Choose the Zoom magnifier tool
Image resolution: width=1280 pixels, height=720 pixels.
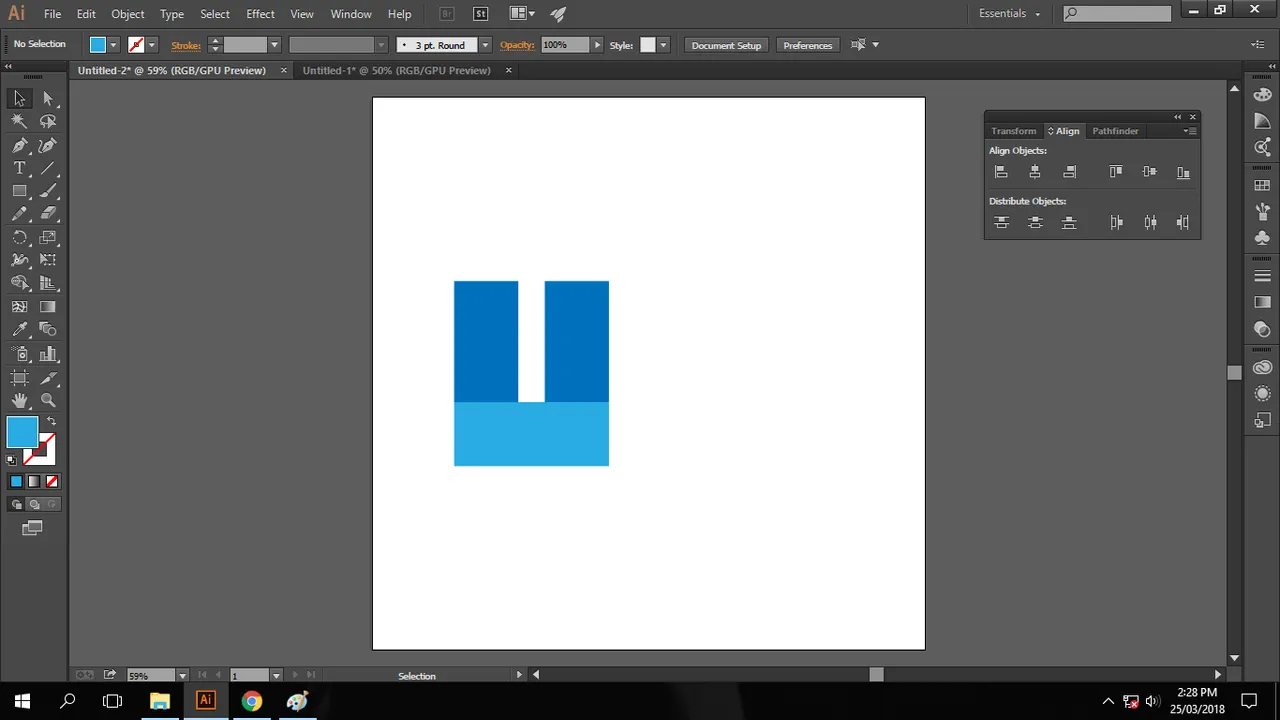[x=48, y=400]
